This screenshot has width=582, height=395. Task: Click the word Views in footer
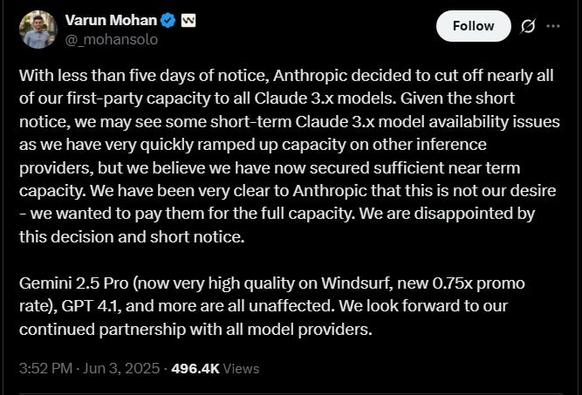click(x=242, y=369)
